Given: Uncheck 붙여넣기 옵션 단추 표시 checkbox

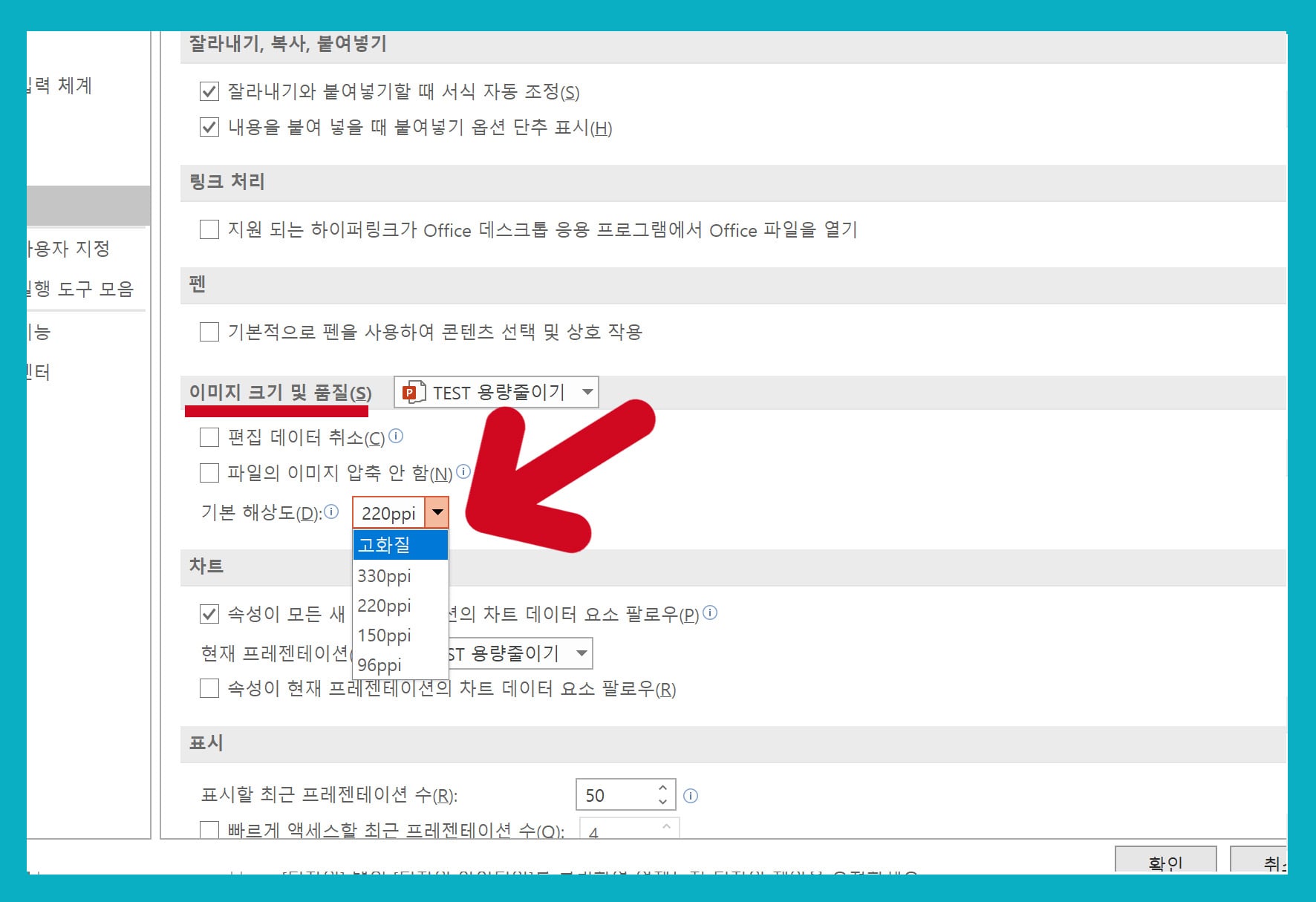Looking at the screenshot, I should tap(209, 127).
